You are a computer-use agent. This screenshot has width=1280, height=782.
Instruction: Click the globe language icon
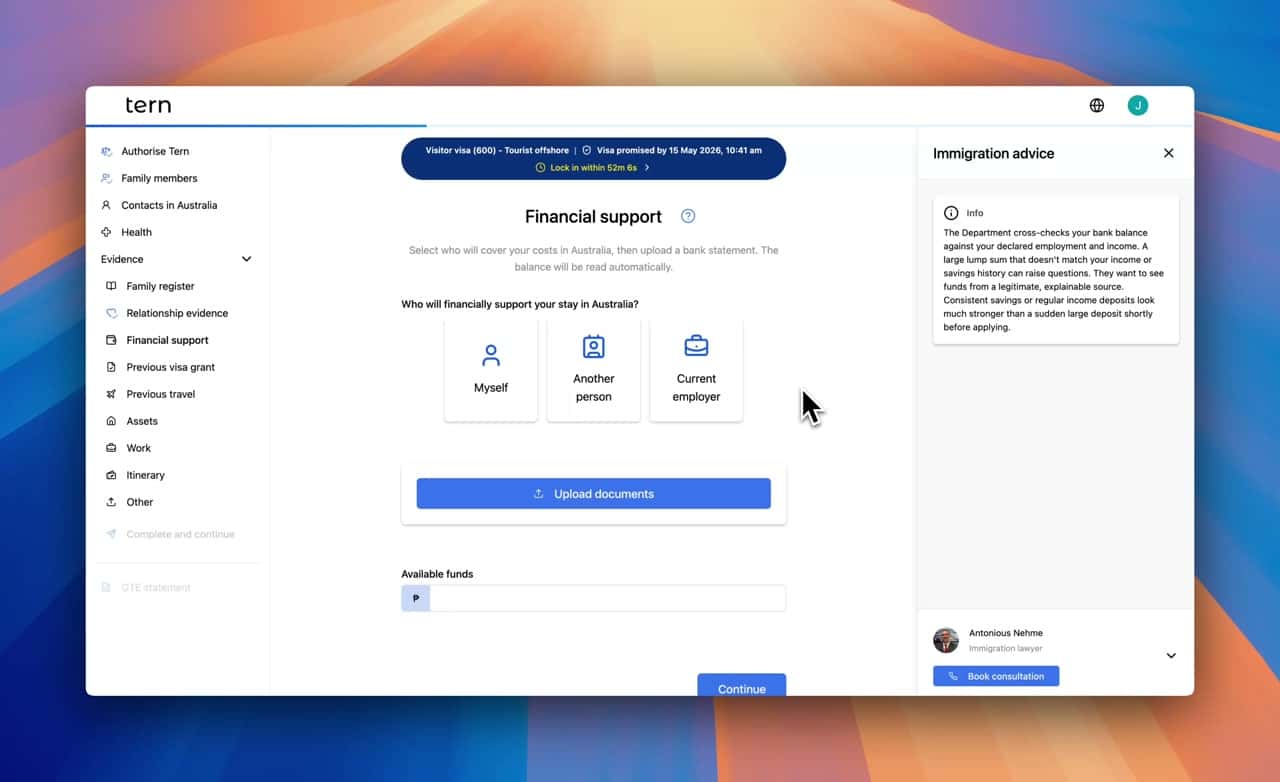[1097, 105]
